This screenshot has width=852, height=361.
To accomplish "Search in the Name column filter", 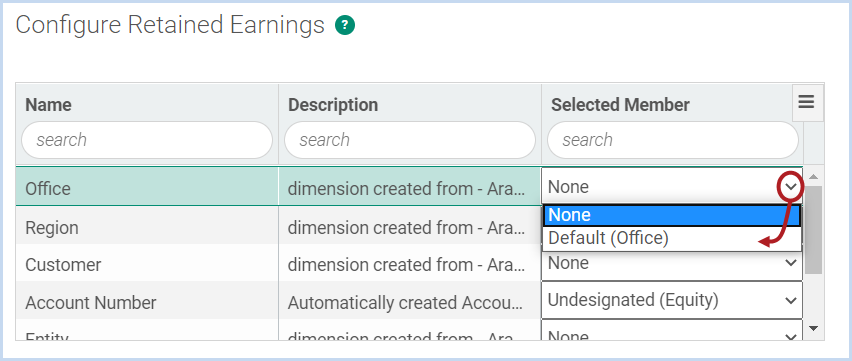I will click(x=147, y=140).
